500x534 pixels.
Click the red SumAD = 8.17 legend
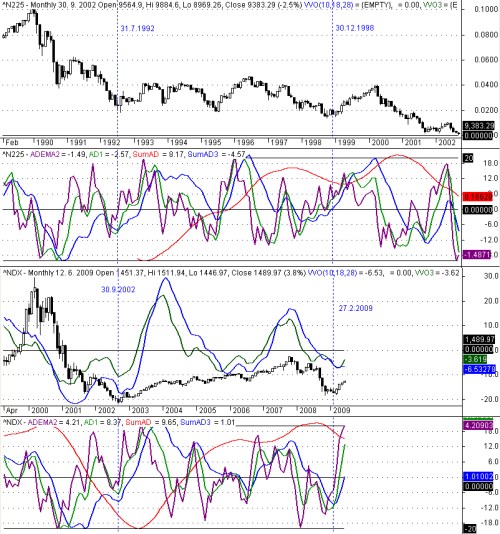pos(158,154)
